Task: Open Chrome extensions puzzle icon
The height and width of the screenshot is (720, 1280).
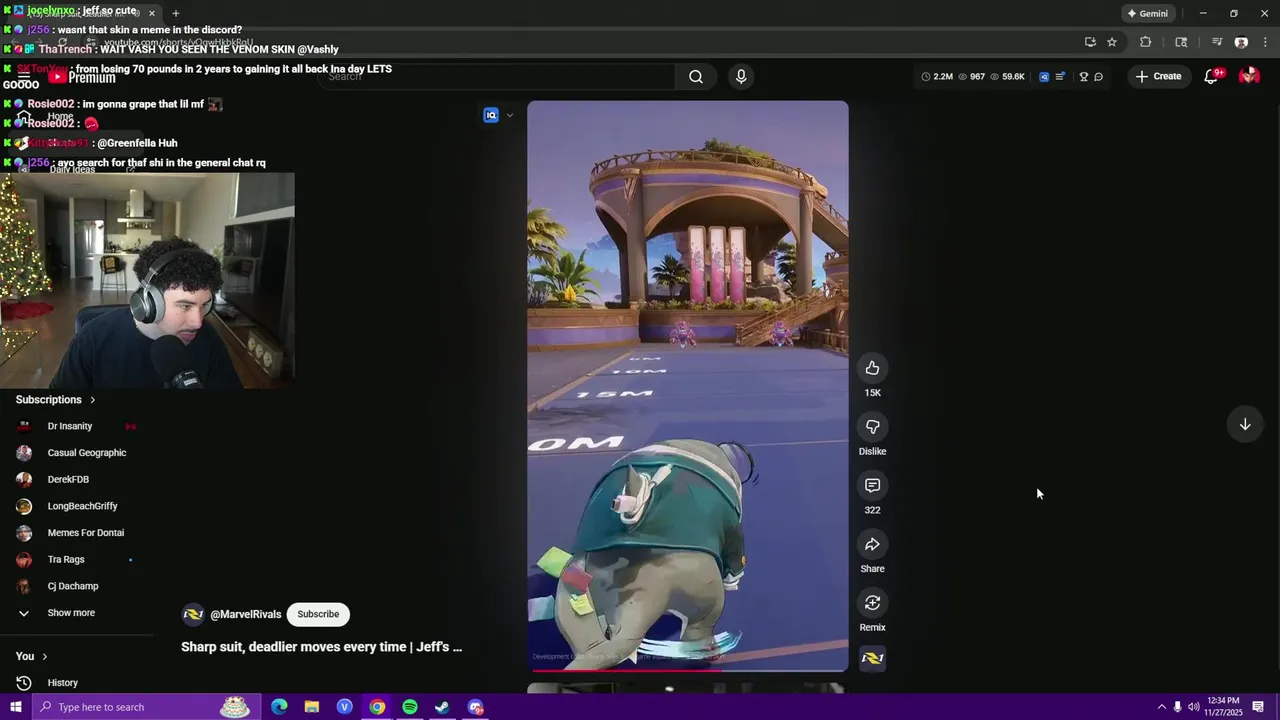Action: tap(1146, 42)
